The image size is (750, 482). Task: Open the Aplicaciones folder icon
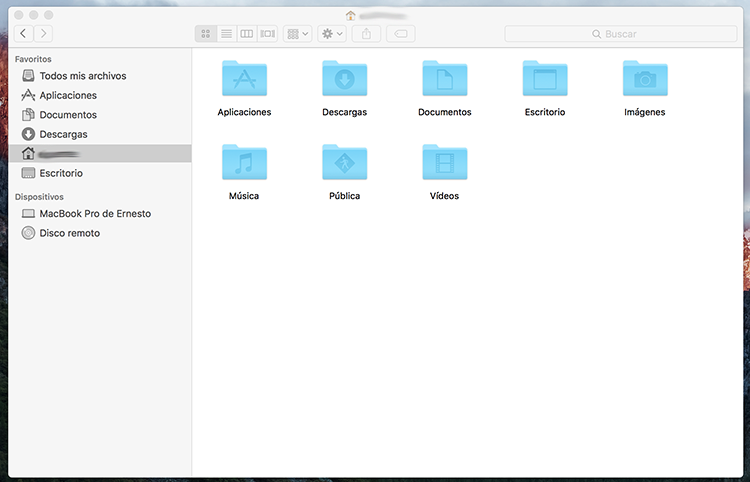pos(244,79)
